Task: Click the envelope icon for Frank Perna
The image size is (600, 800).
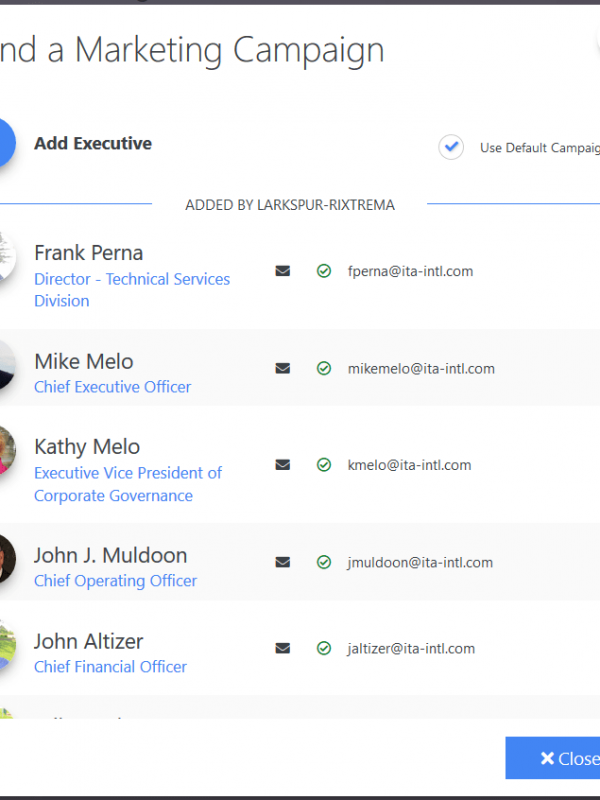Action: pyautogui.click(x=282, y=271)
